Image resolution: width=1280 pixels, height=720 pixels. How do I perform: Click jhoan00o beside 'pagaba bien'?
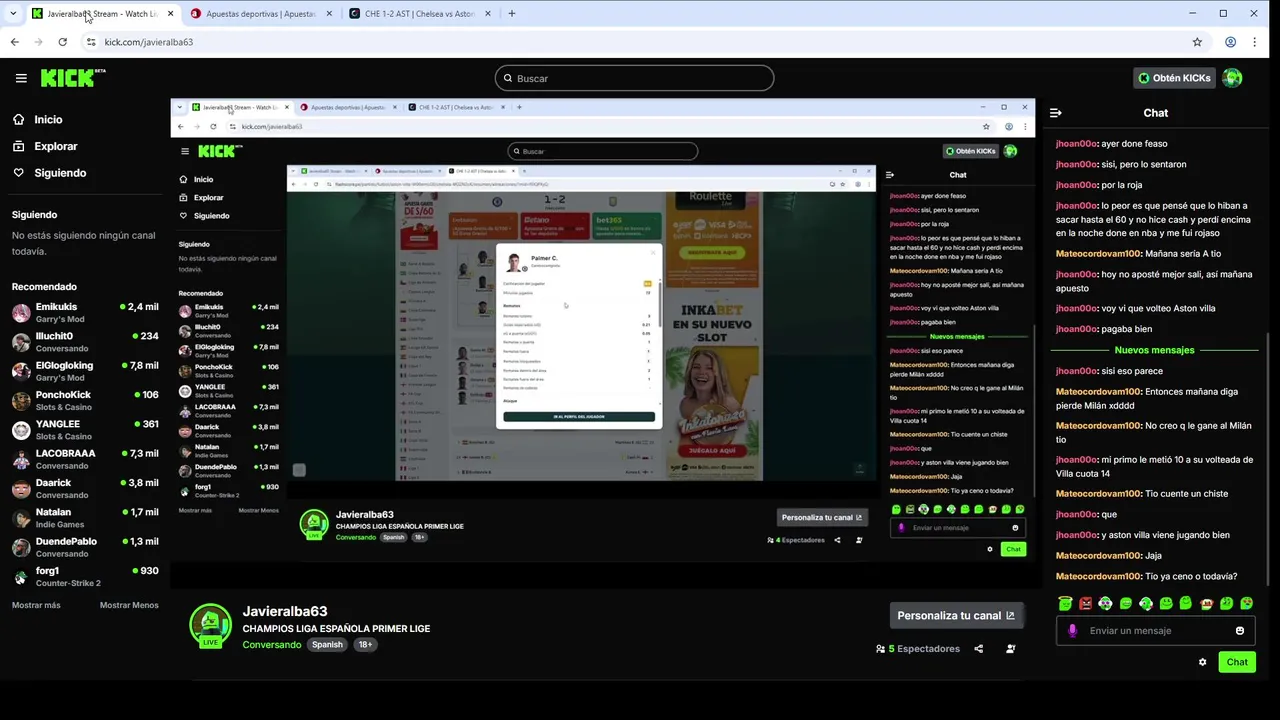click(x=1076, y=329)
